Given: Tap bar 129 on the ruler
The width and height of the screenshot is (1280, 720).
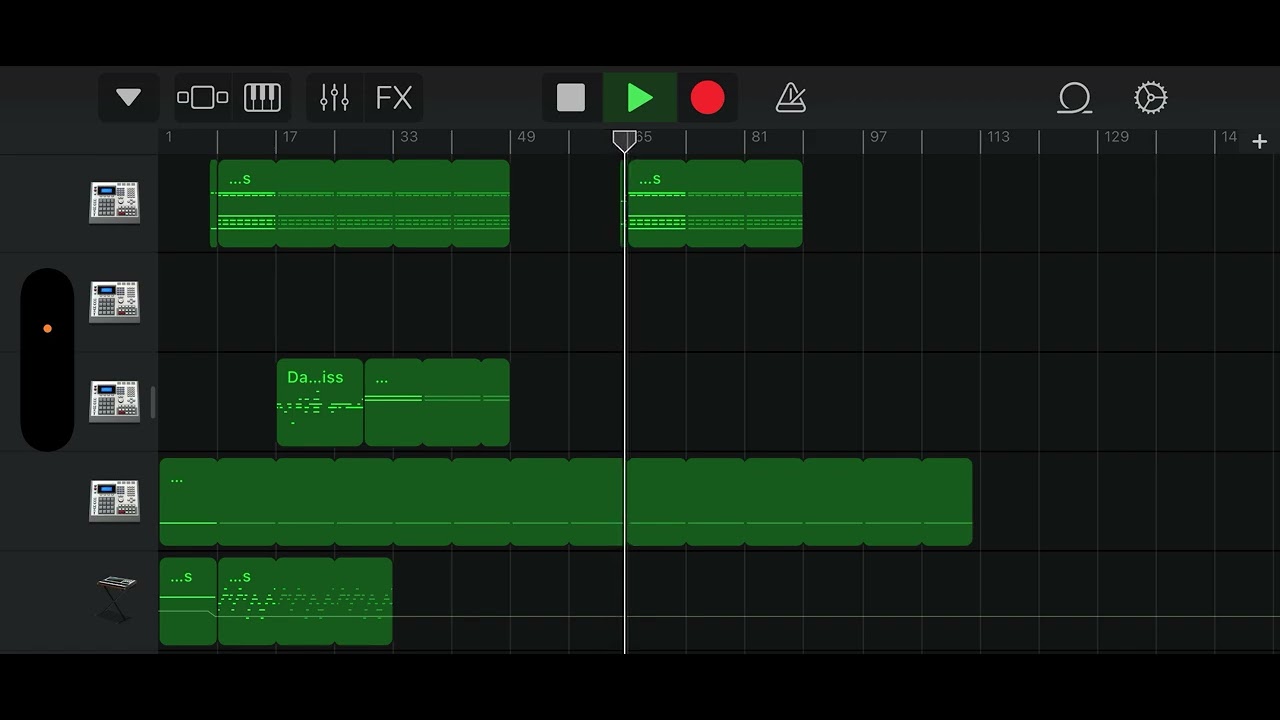Looking at the screenshot, I should click(1116, 137).
